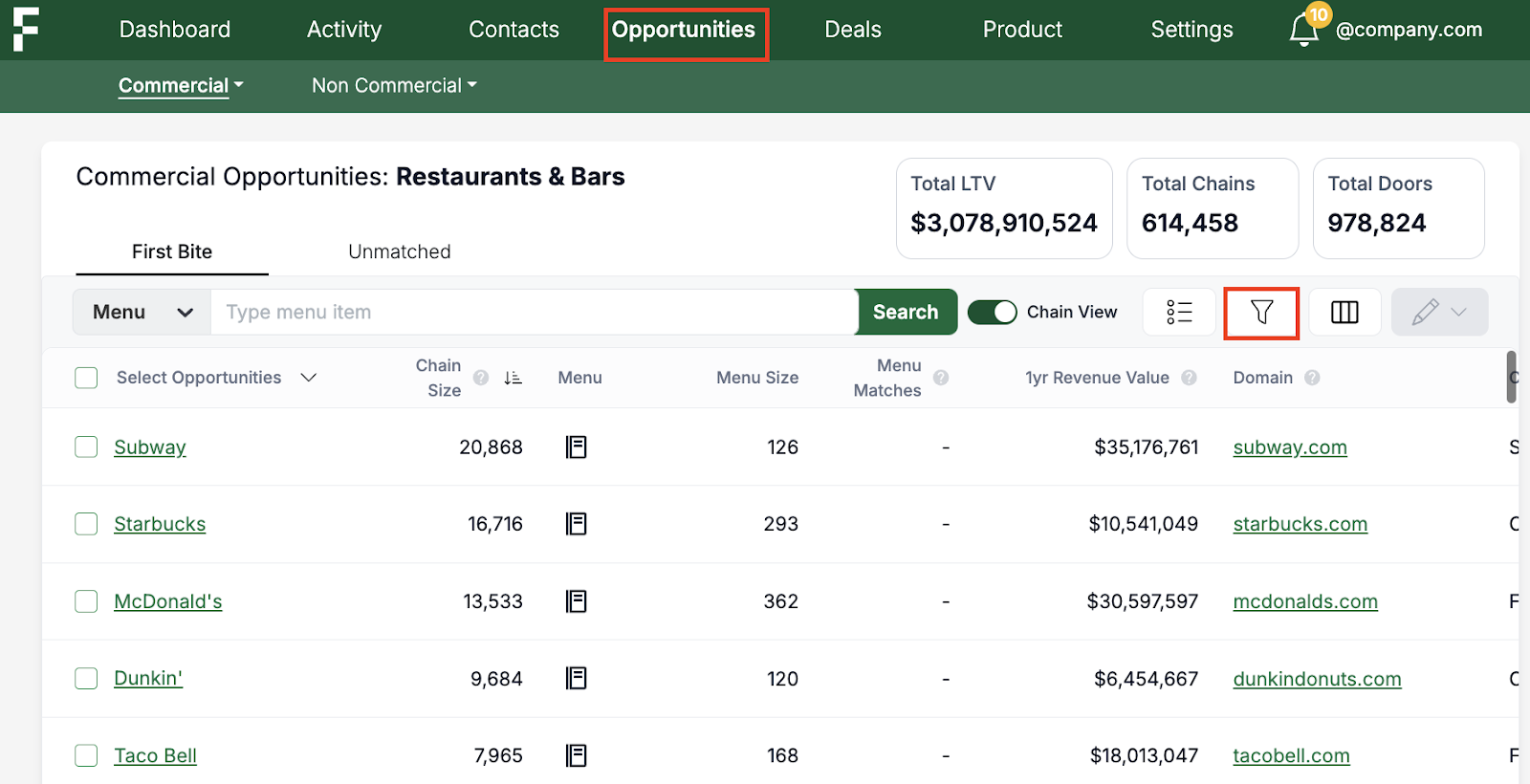Tick the McDonald's row checkbox
Screen dimensions: 1530x784
tap(86, 601)
